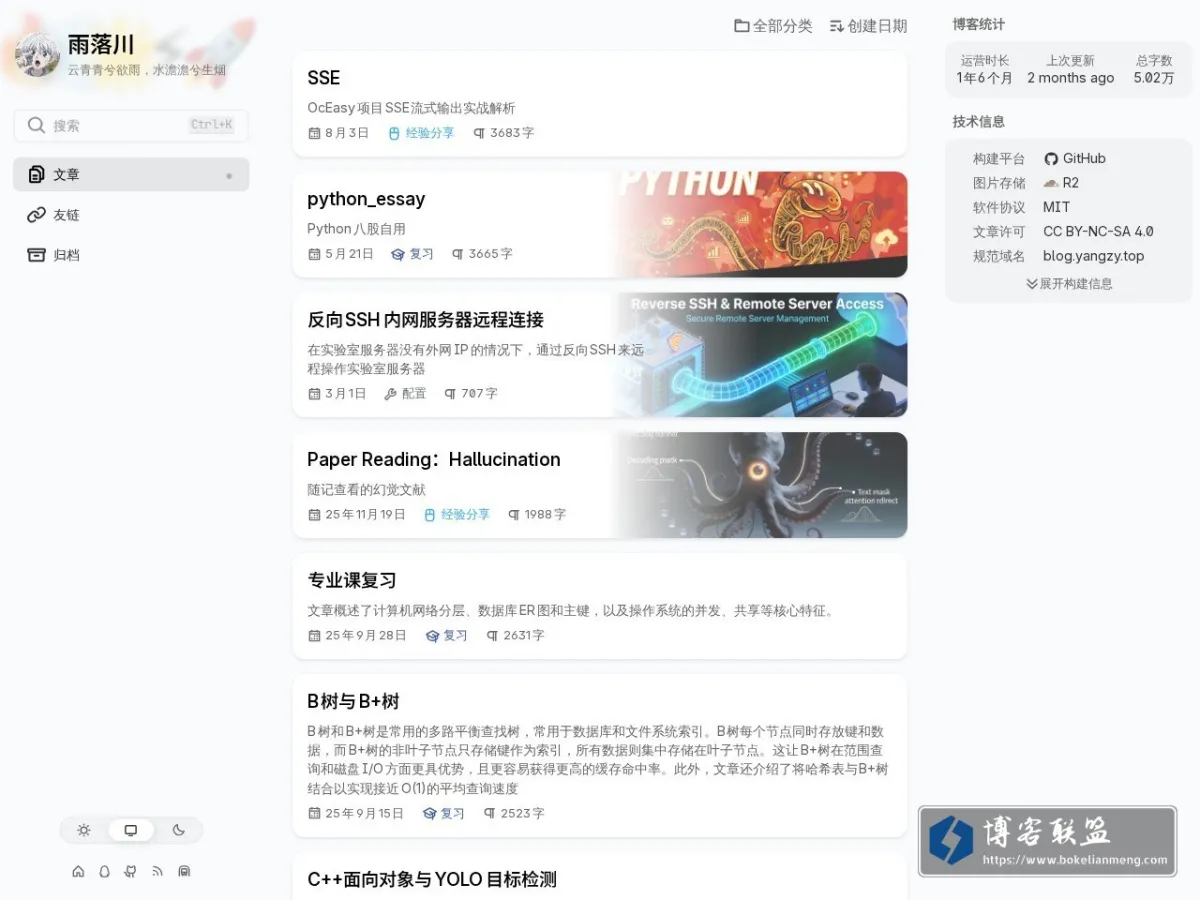Open the CC BY-NC-SA 4.0 license link
The image size is (1200, 900).
point(1098,231)
